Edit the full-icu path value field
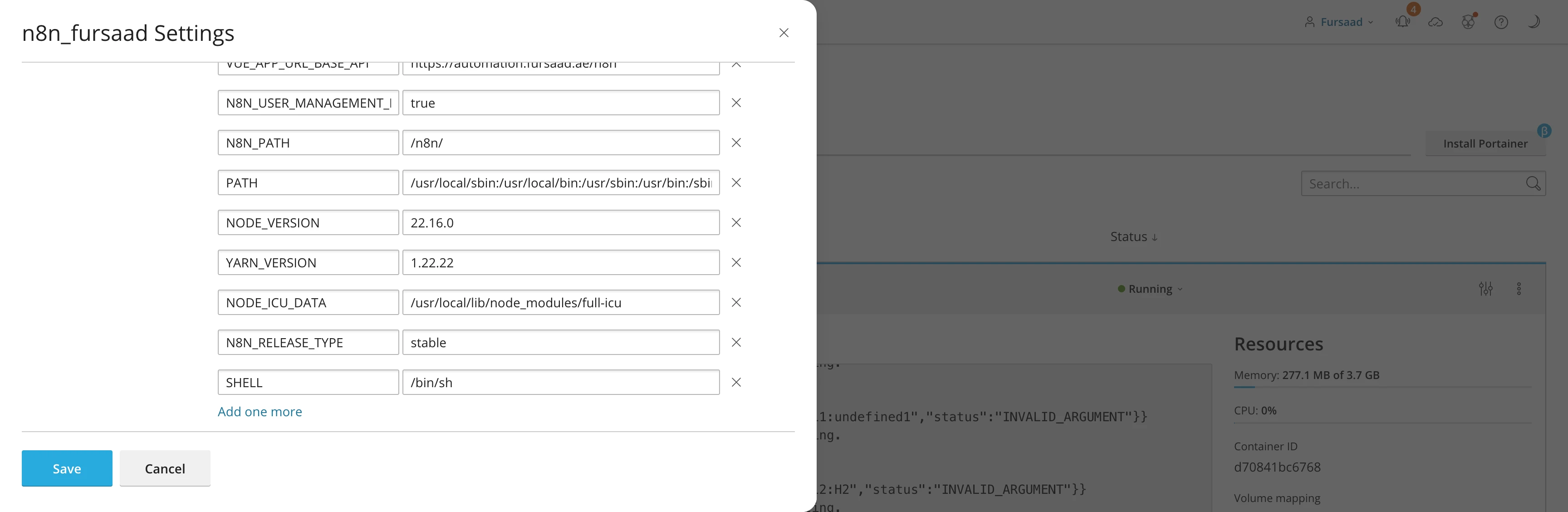The height and width of the screenshot is (512, 1568). 561,303
